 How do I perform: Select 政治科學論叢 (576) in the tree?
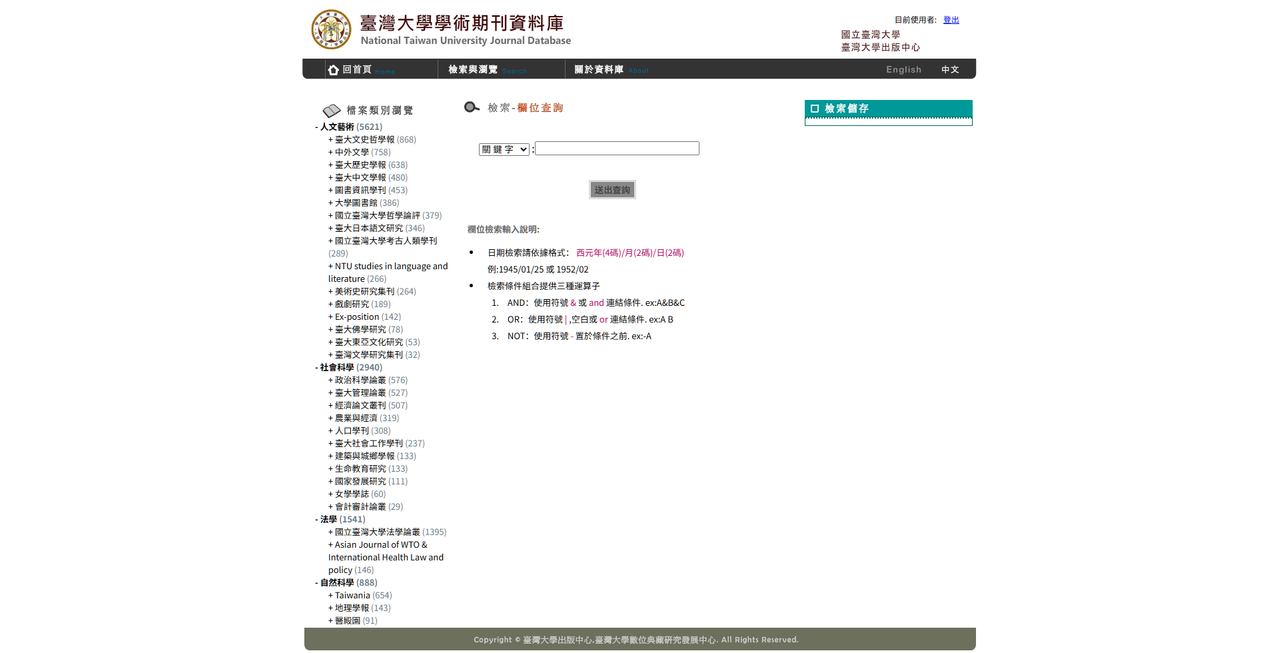tap(368, 380)
